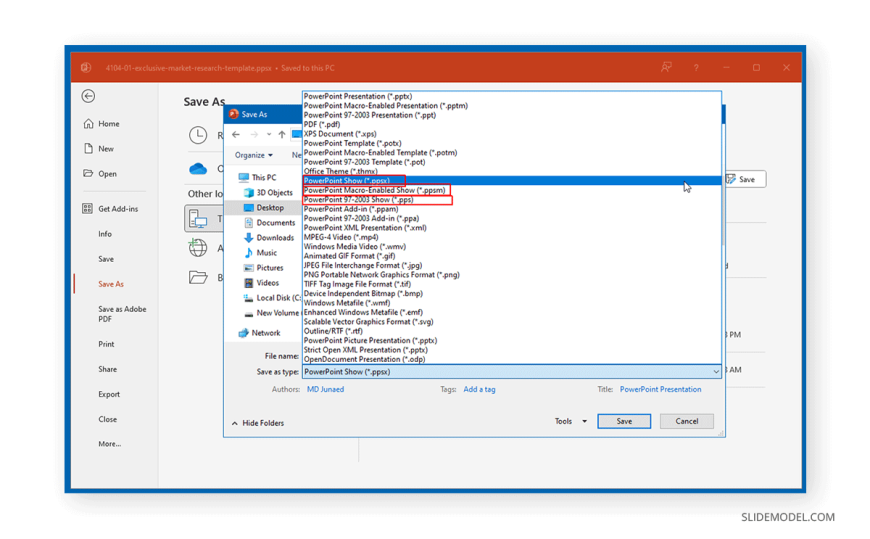Click the up-folder arrow in dialog
870x539 pixels.
pos(282,134)
